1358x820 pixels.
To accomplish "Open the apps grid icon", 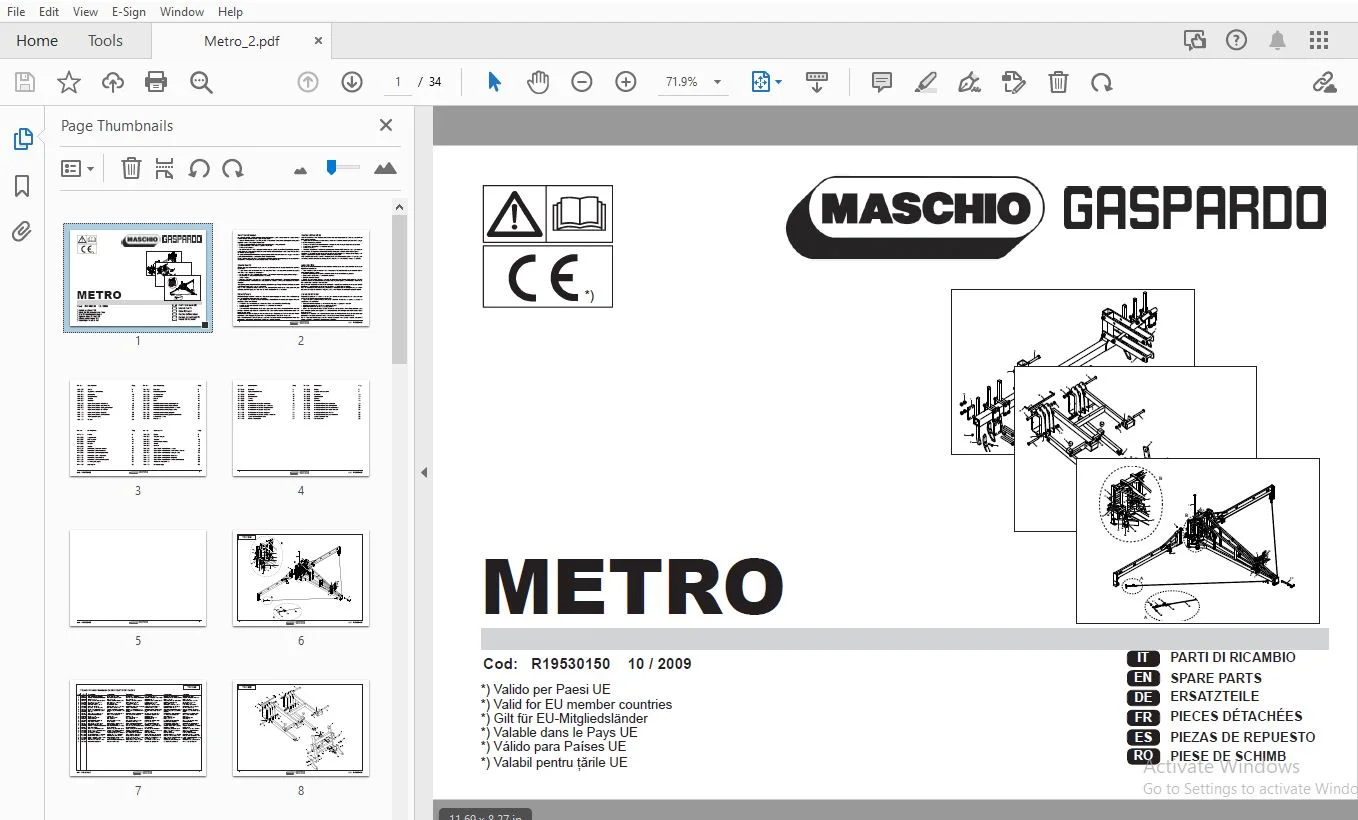I will (x=1319, y=40).
